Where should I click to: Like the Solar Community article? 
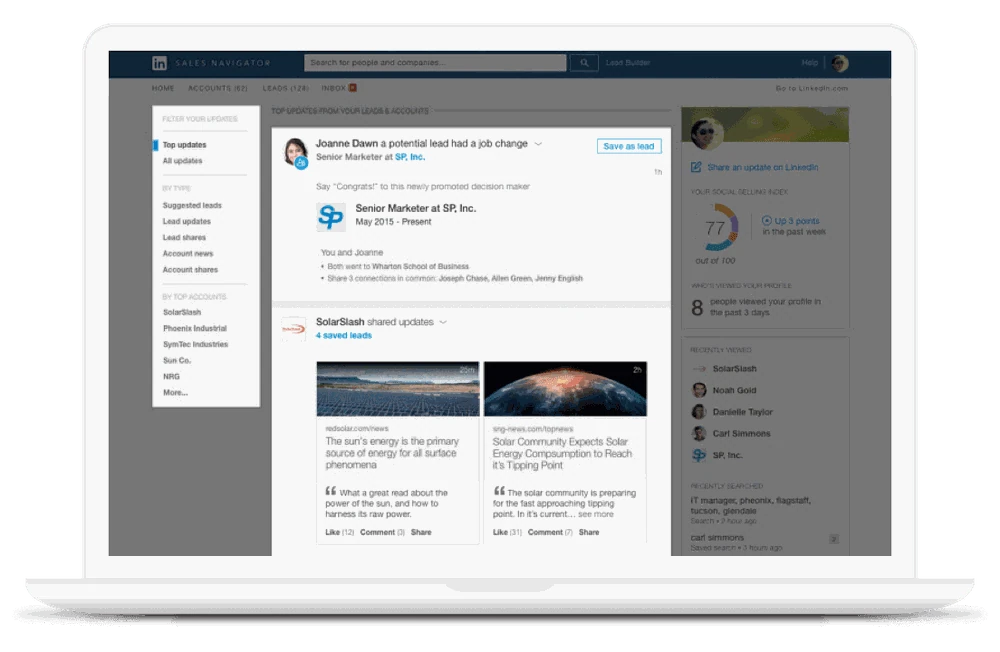pyautogui.click(x=507, y=532)
